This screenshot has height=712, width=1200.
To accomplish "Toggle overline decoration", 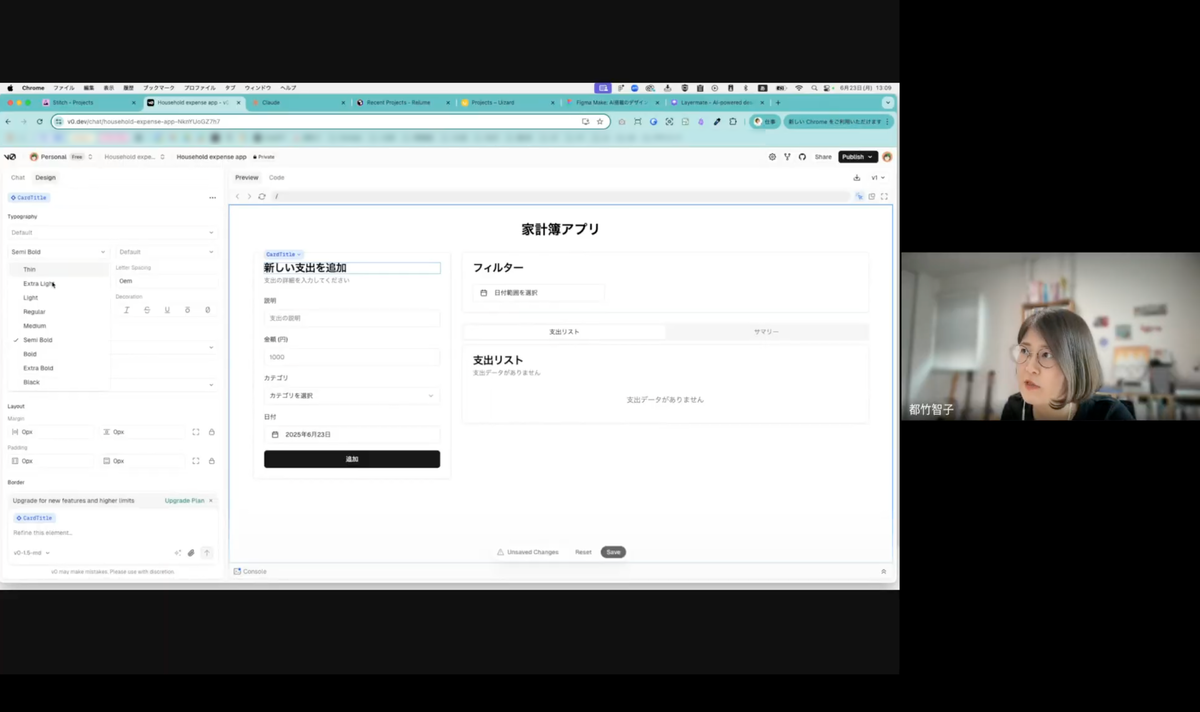I will (x=187, y=310).
